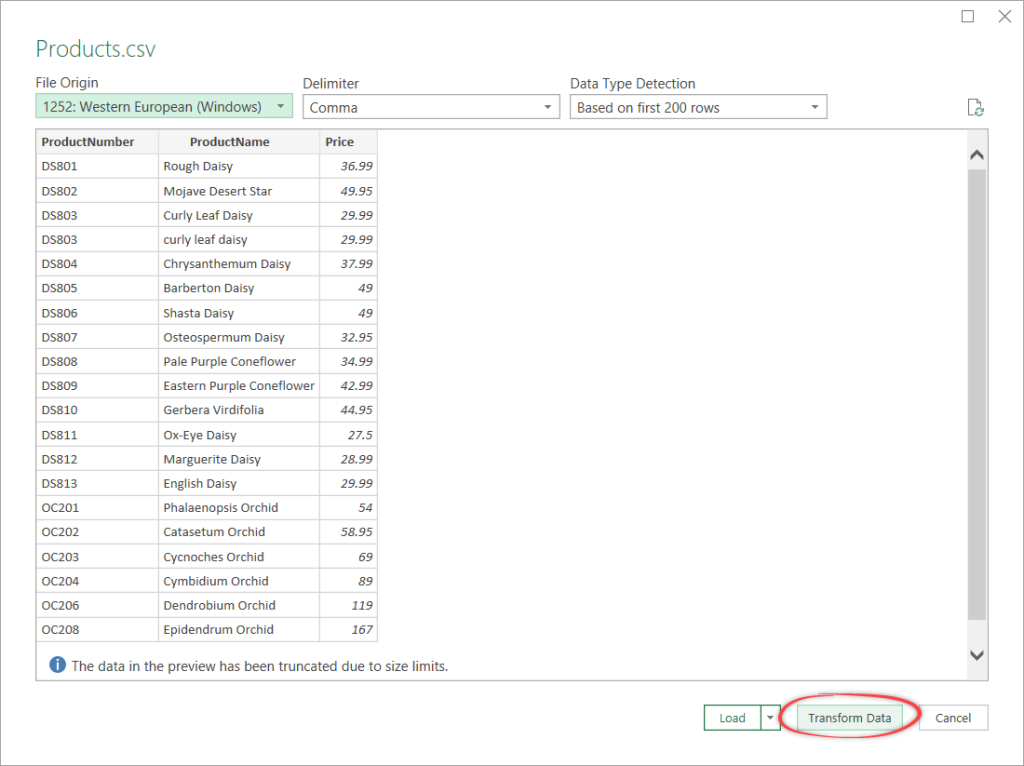Expand the Load button dropdown arrow
The height and width of the screenshot is (766, 1024).
(771, 718)
